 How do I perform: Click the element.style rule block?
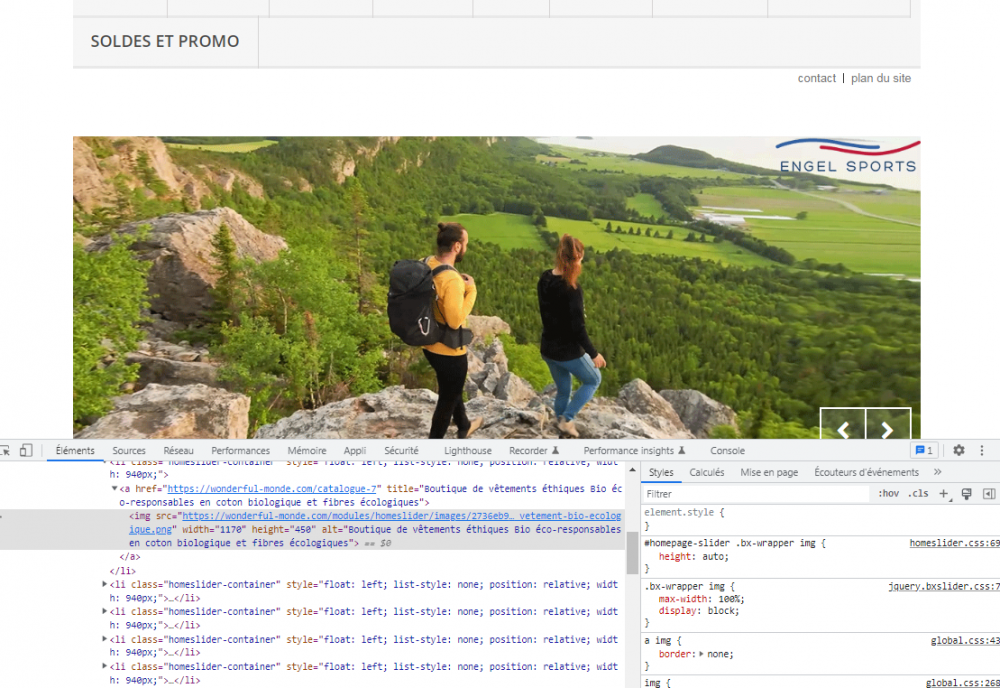tap(821, 519)
